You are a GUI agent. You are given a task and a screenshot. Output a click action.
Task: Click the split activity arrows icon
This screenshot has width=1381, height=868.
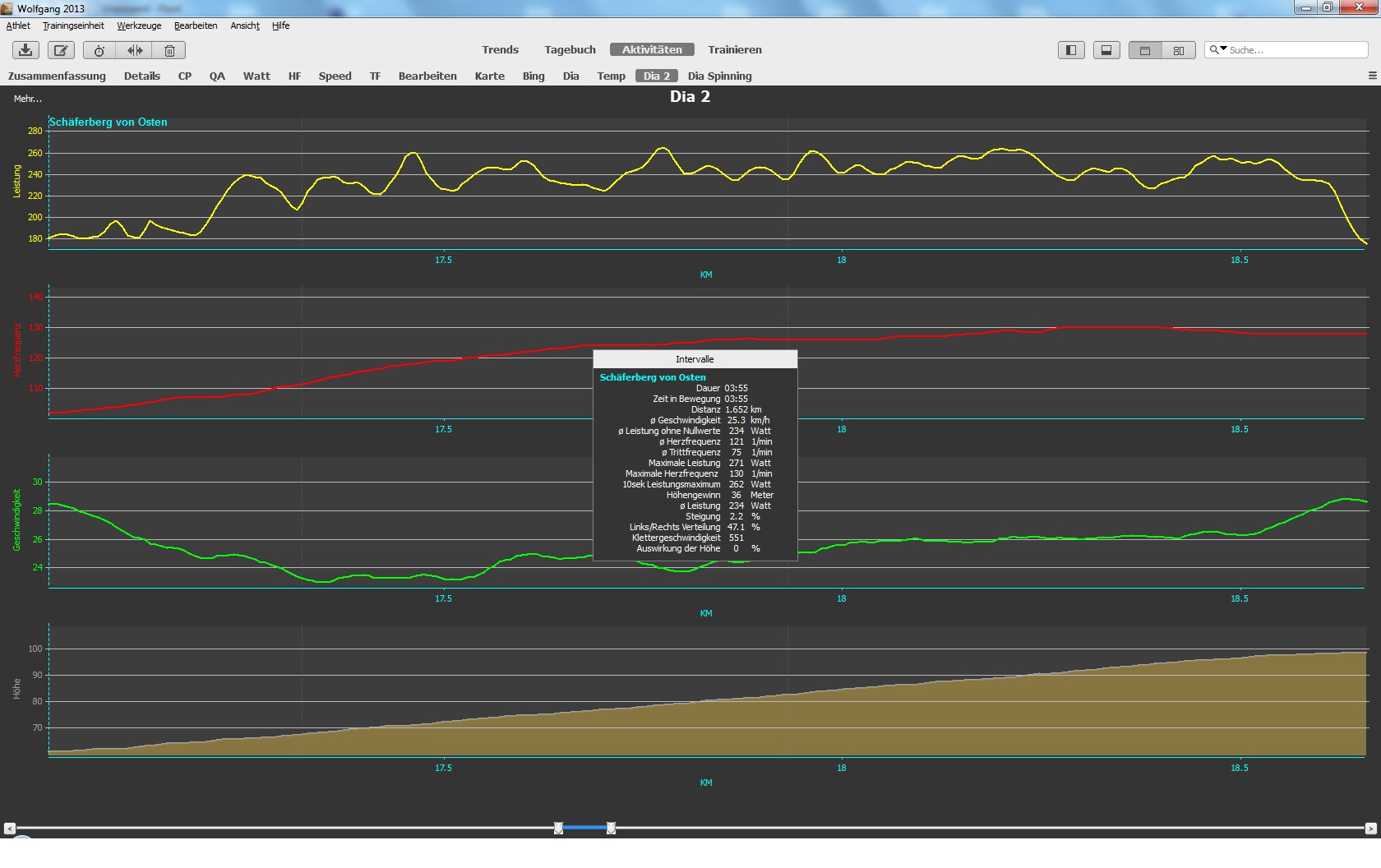tap(135, 50)
